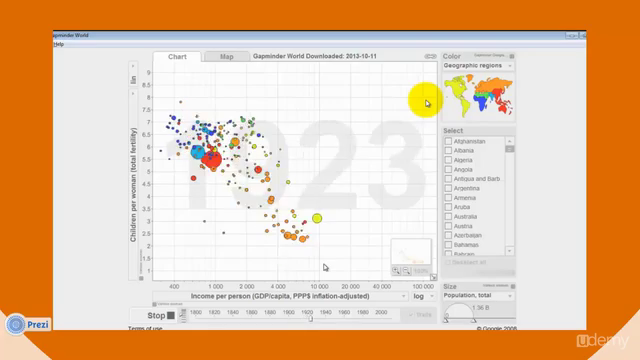The image size is (640, 360).
Task: Tick the Antigua and Barb checkbox
Action: coord(448,179)
